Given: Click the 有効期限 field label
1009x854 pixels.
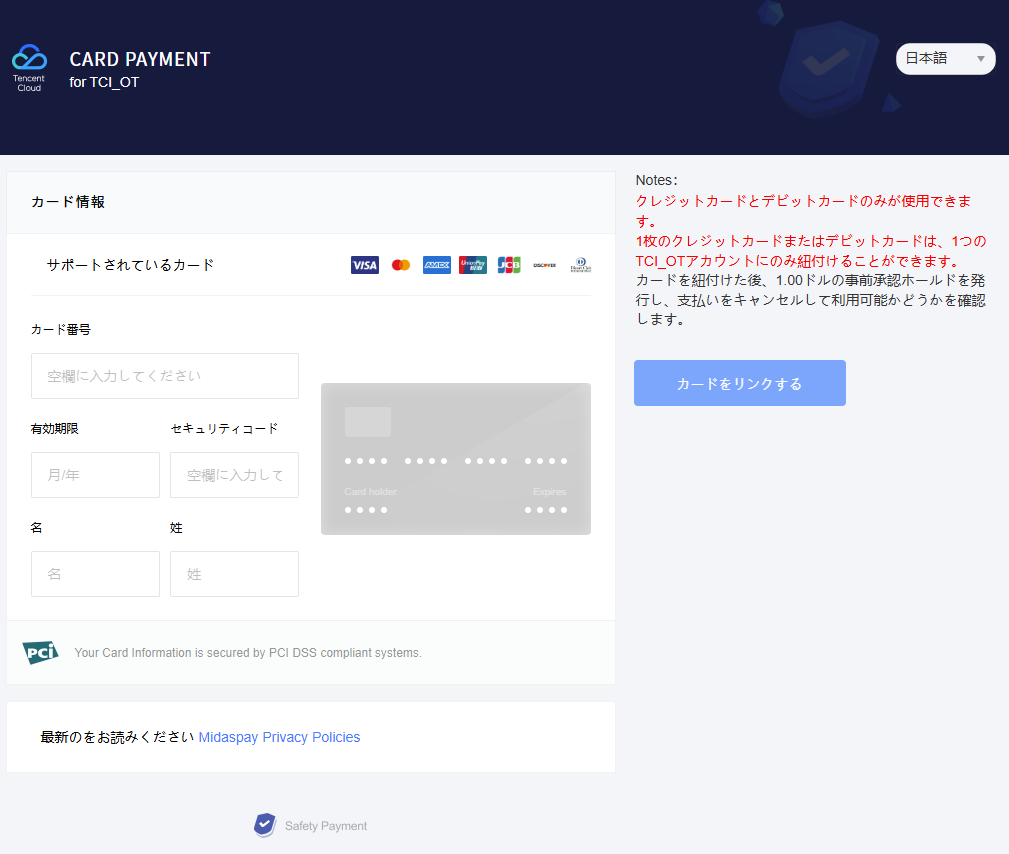Looking at the screenshot, I should [55, 429].
